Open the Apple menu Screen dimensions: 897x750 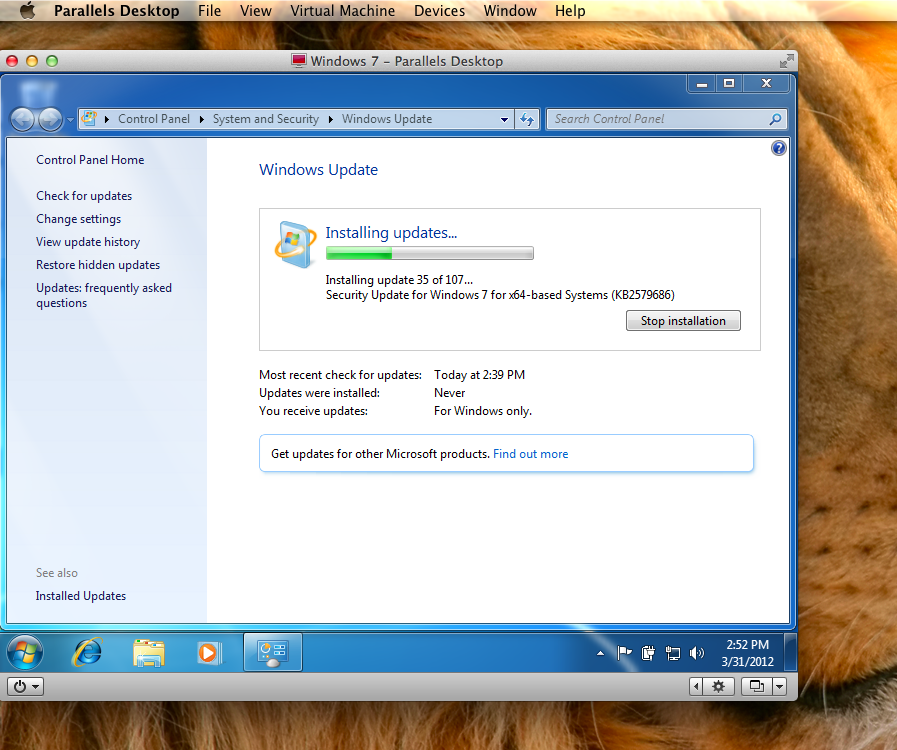27,10
